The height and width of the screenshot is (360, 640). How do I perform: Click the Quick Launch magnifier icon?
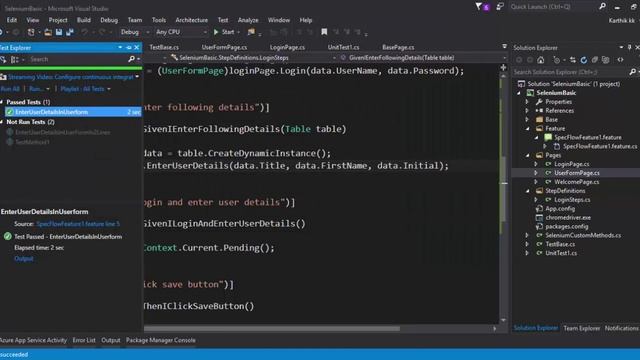point(602,7)
